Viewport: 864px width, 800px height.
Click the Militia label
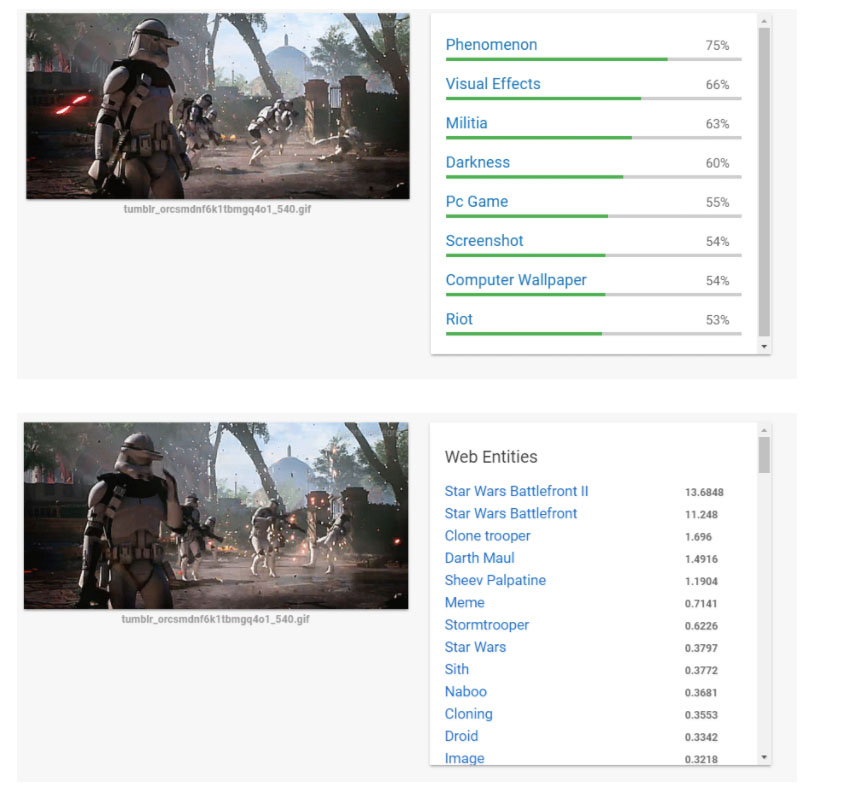tap(466, 123)
